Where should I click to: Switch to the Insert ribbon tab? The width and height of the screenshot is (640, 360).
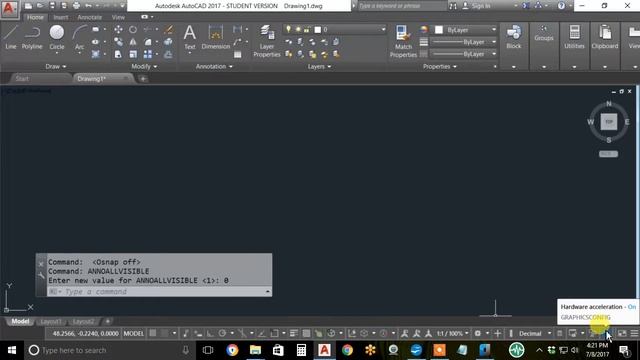coord(61,17)
